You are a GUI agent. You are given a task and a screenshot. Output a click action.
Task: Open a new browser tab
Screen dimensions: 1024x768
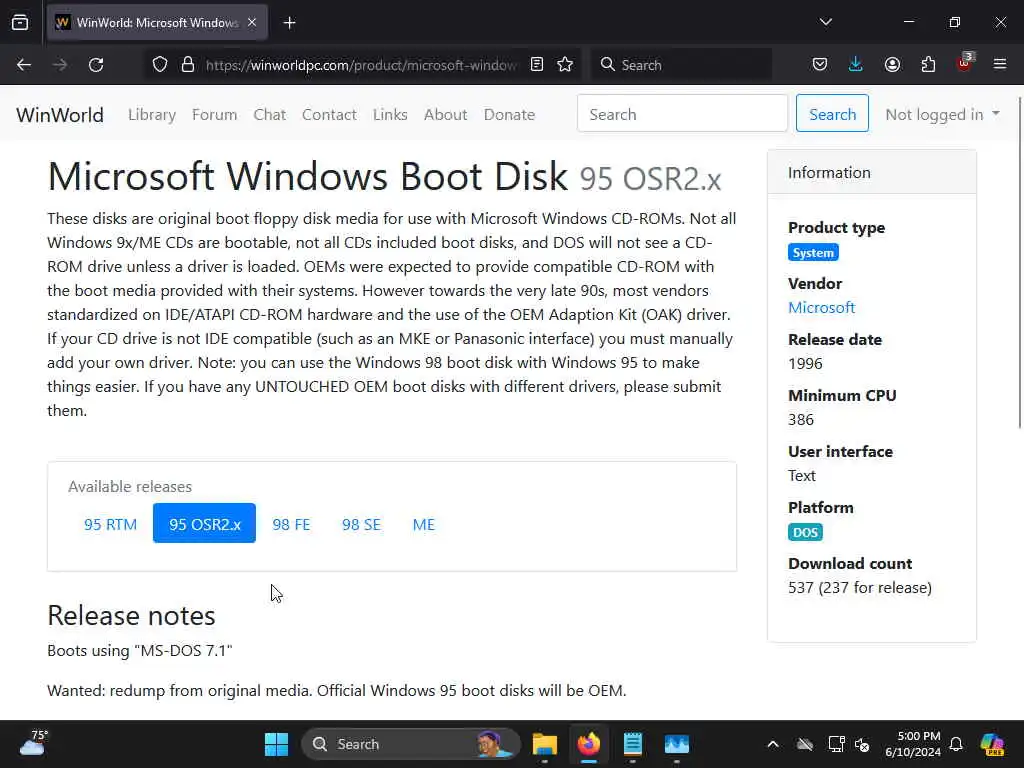289,23
